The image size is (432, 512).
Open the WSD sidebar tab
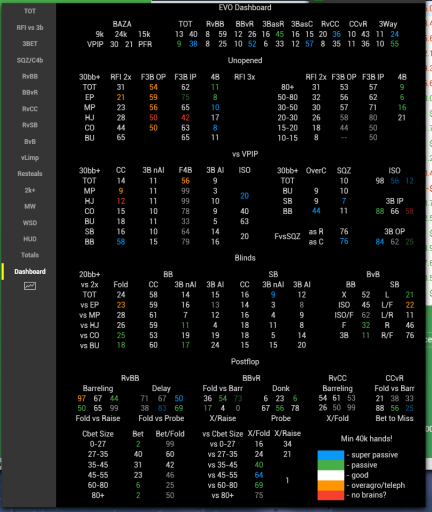point(30,222)
